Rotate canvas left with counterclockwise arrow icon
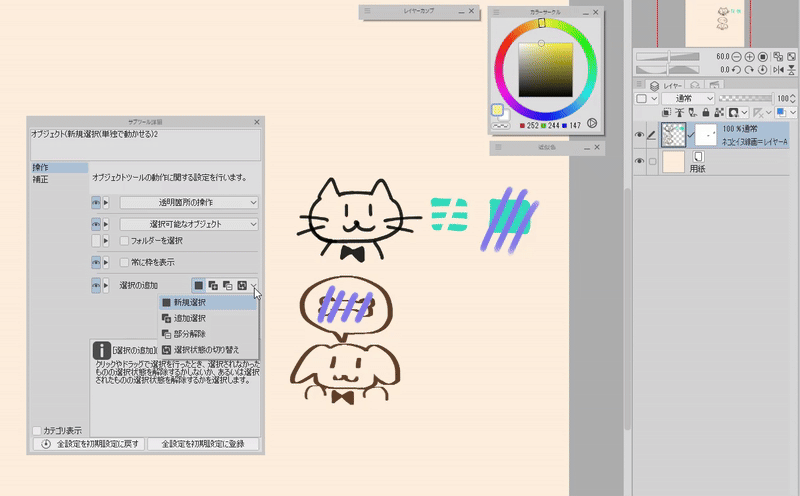This screenshot has width=800, height=496. [x=736, y=70]
